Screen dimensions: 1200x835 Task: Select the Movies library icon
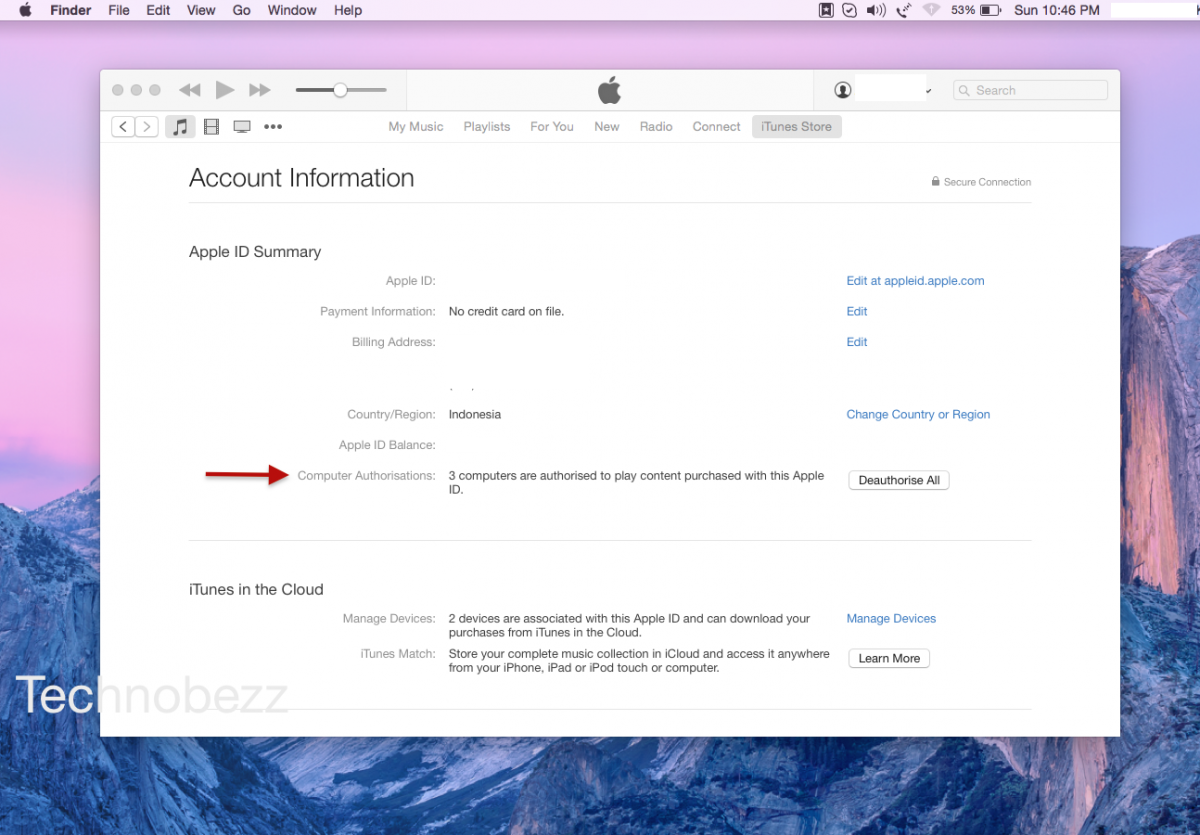coord(211,126)
